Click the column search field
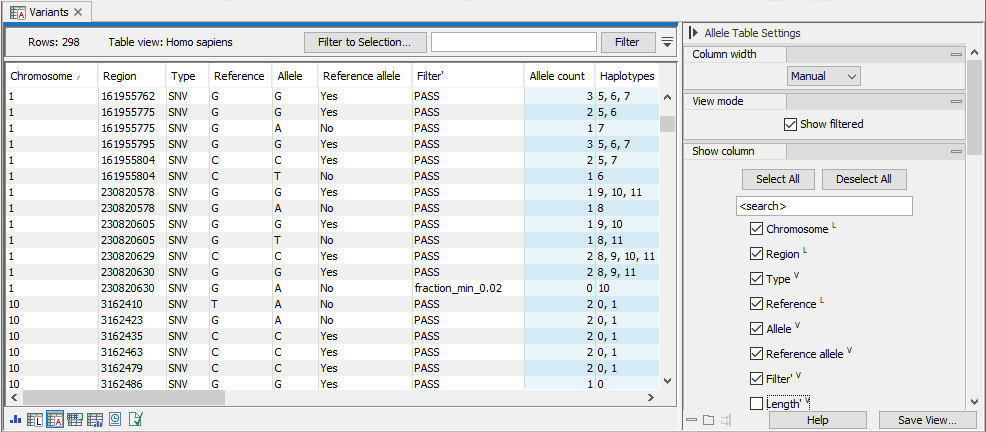 (824, 206)
